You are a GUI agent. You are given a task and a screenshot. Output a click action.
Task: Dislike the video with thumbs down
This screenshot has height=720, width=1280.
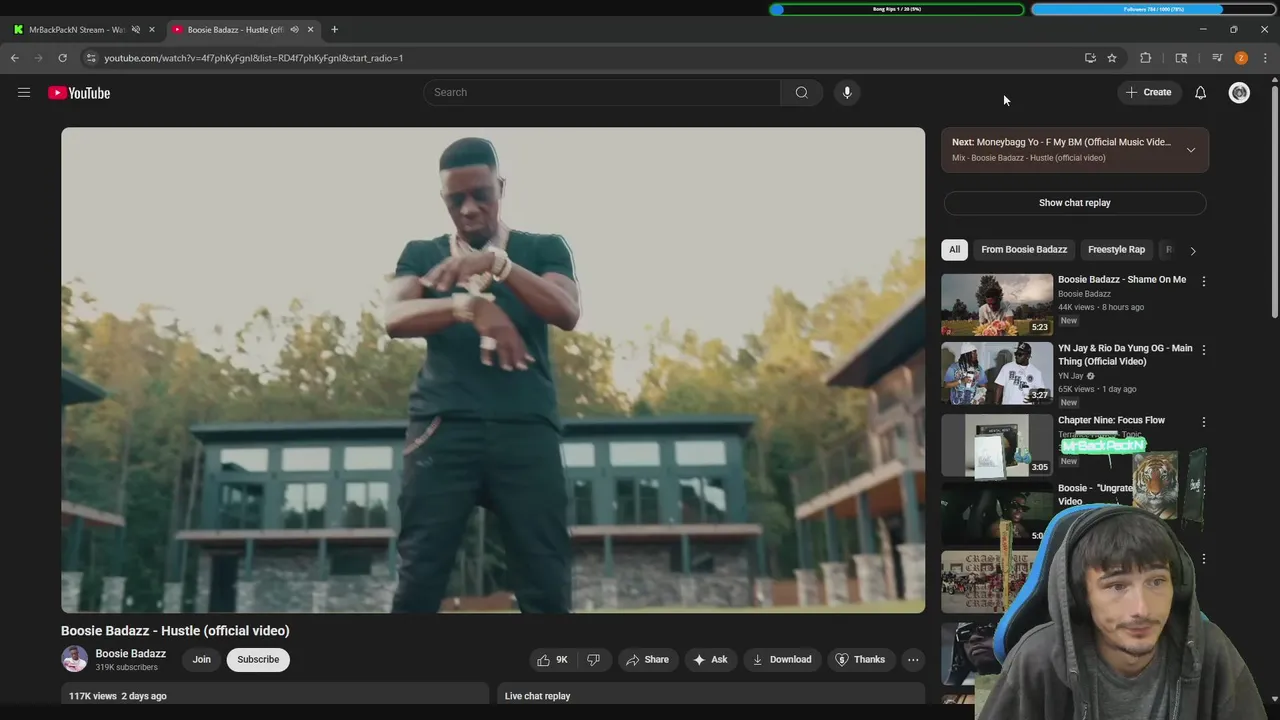click(x=593, y=659)
